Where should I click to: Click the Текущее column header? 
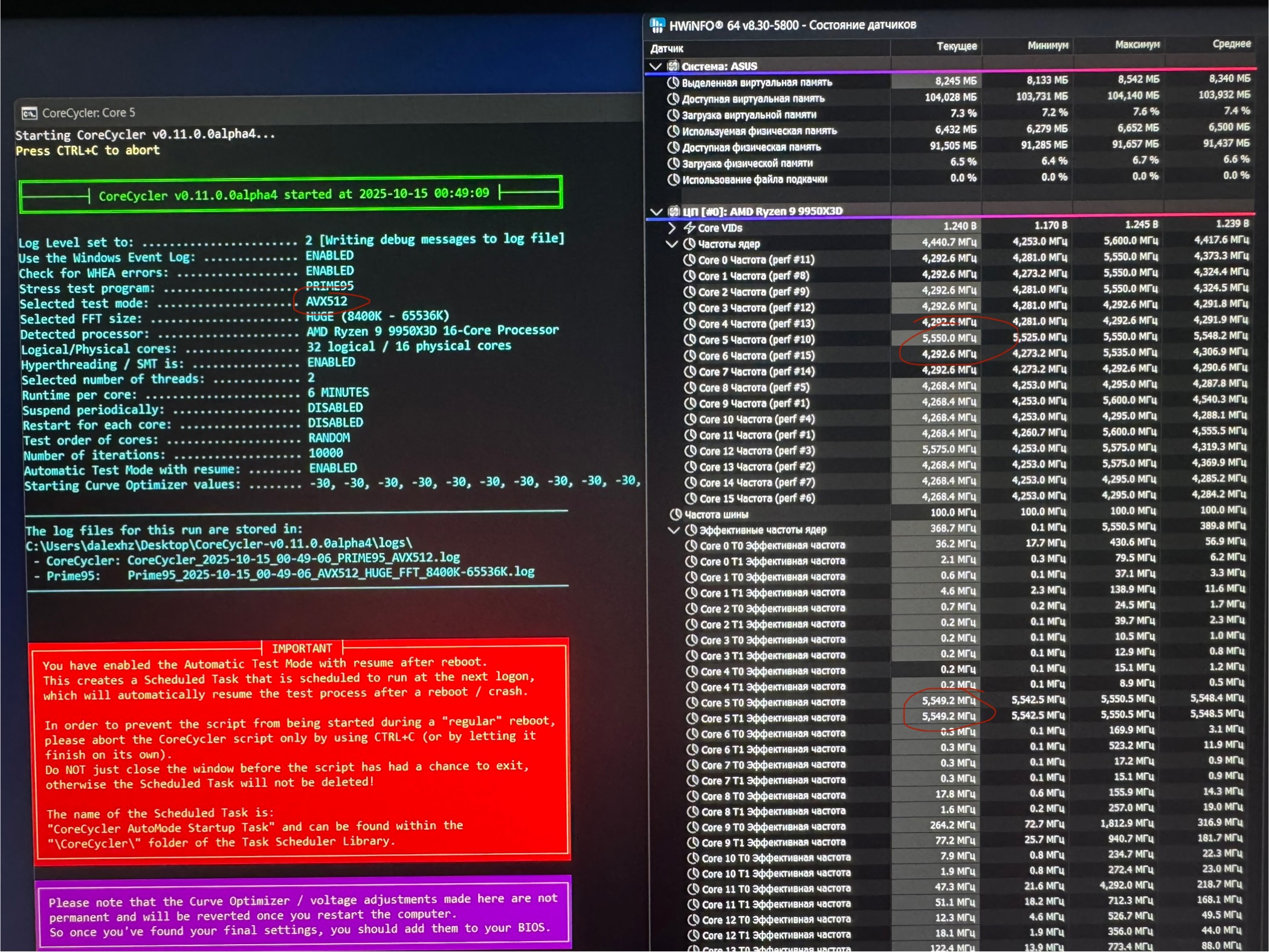(x=956, y=47)
